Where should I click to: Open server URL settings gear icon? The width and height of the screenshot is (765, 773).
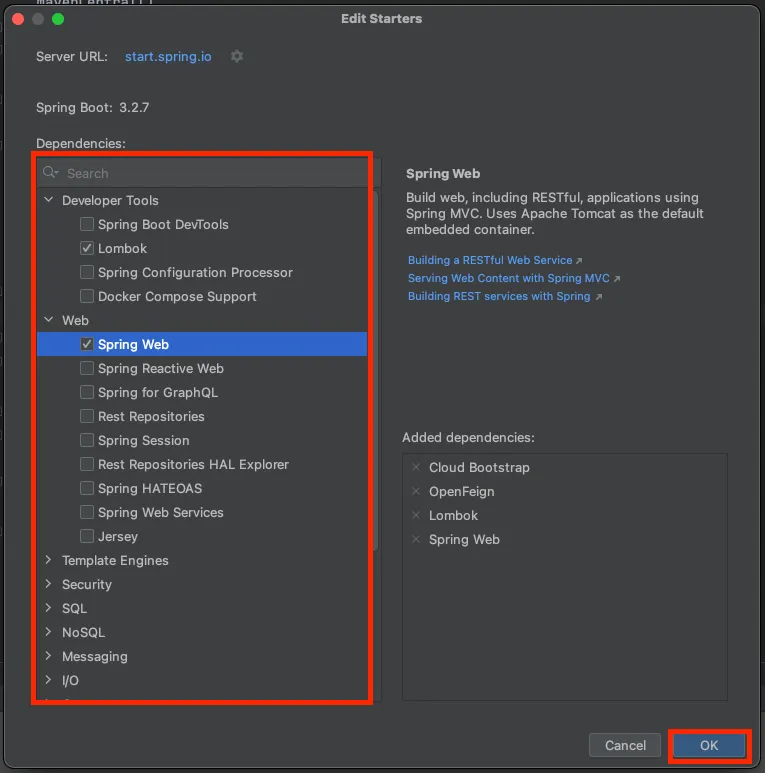point(237,56)
